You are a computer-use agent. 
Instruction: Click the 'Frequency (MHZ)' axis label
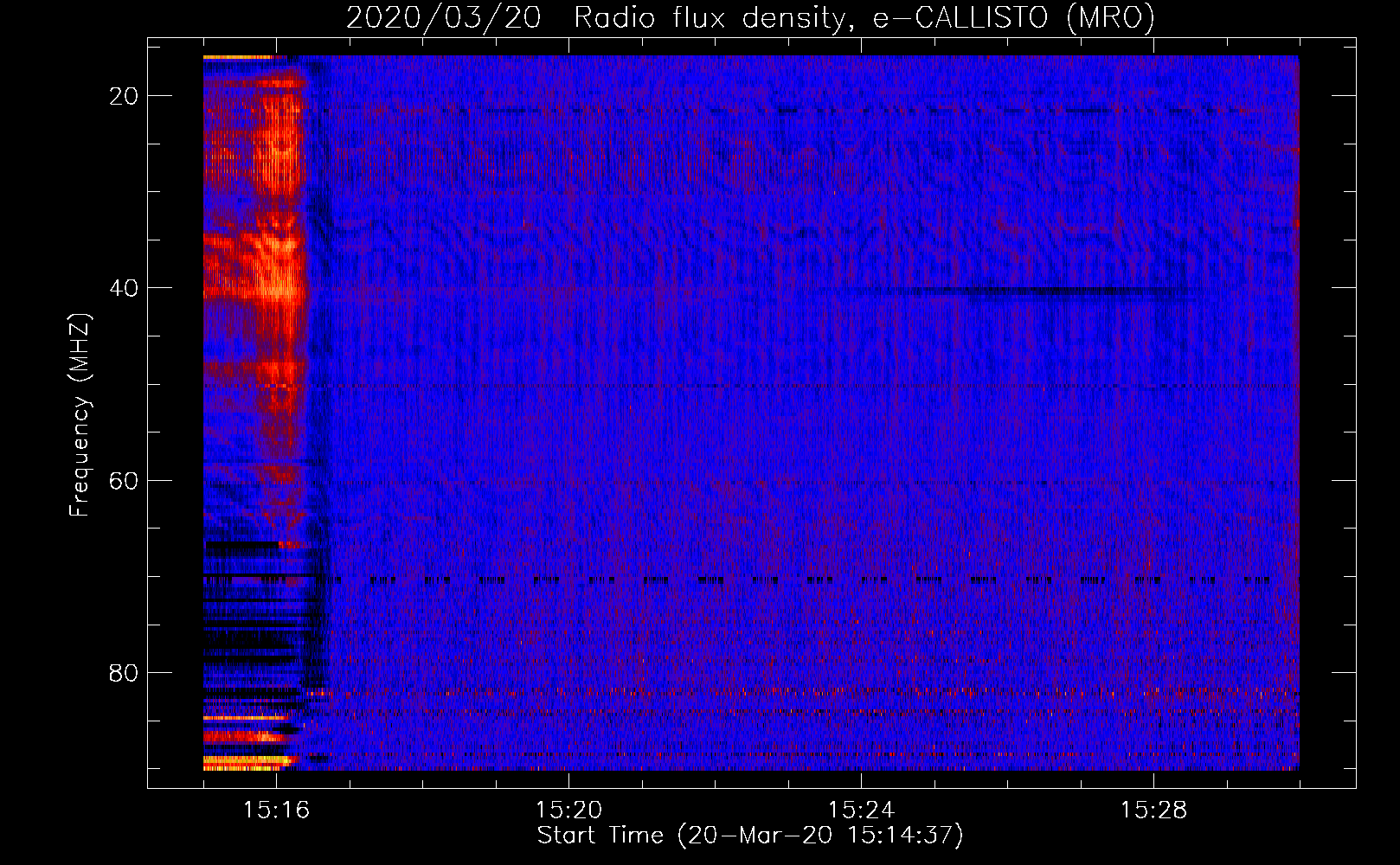80,416
